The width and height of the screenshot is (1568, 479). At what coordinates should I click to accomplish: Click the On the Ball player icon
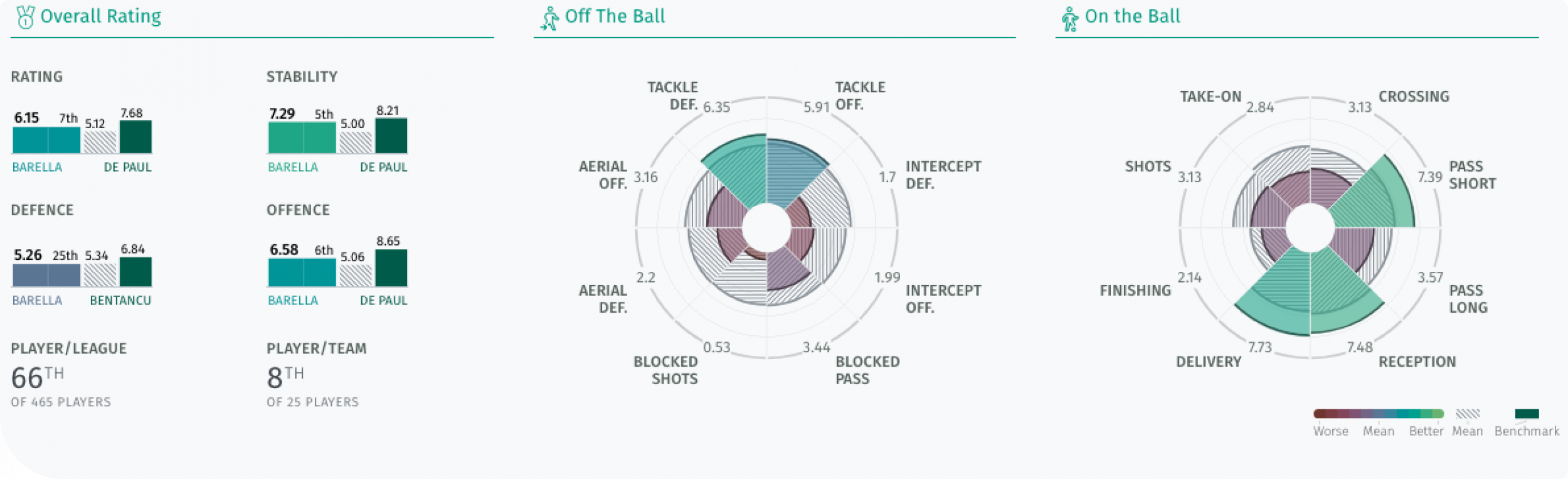pyautogui.click(x=1069, y=19)
